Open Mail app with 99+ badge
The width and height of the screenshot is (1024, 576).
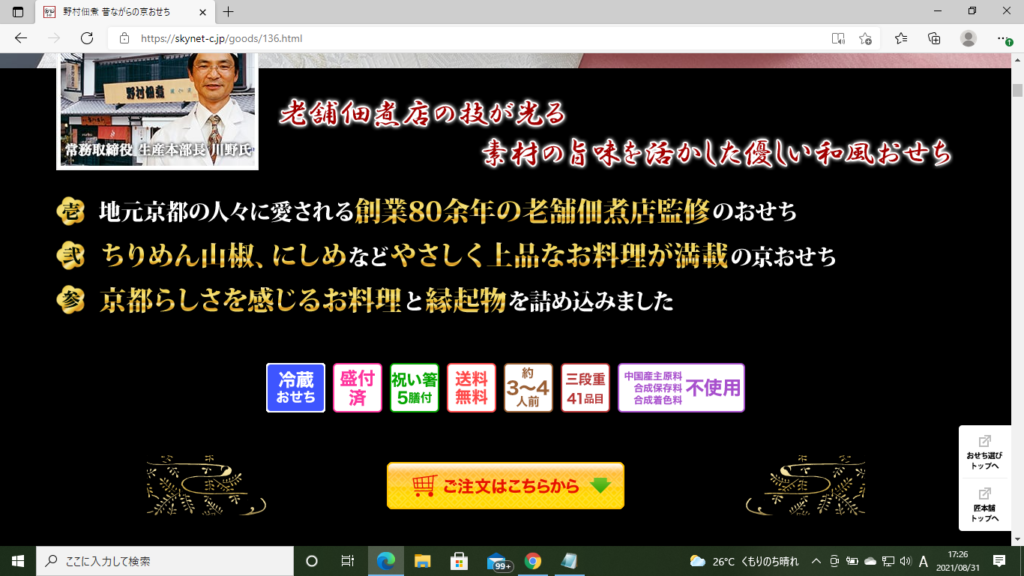coord(498,562)
